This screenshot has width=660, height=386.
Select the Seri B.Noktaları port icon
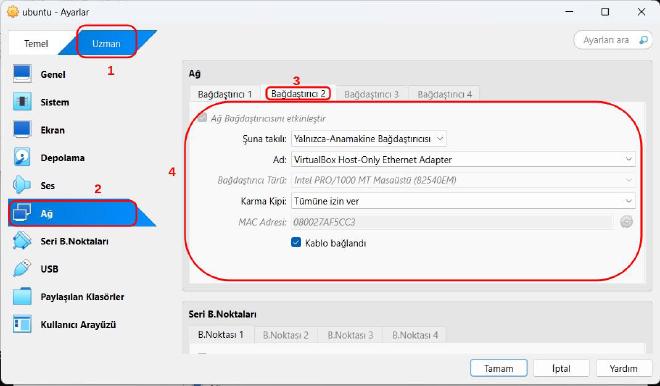pos(22,241)
